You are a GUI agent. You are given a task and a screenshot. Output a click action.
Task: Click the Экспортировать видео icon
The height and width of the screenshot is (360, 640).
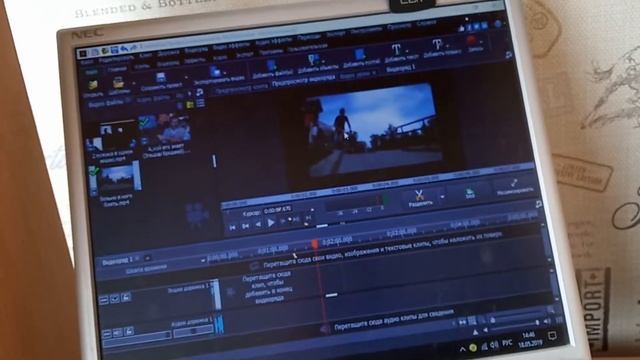tap(215, 72)
